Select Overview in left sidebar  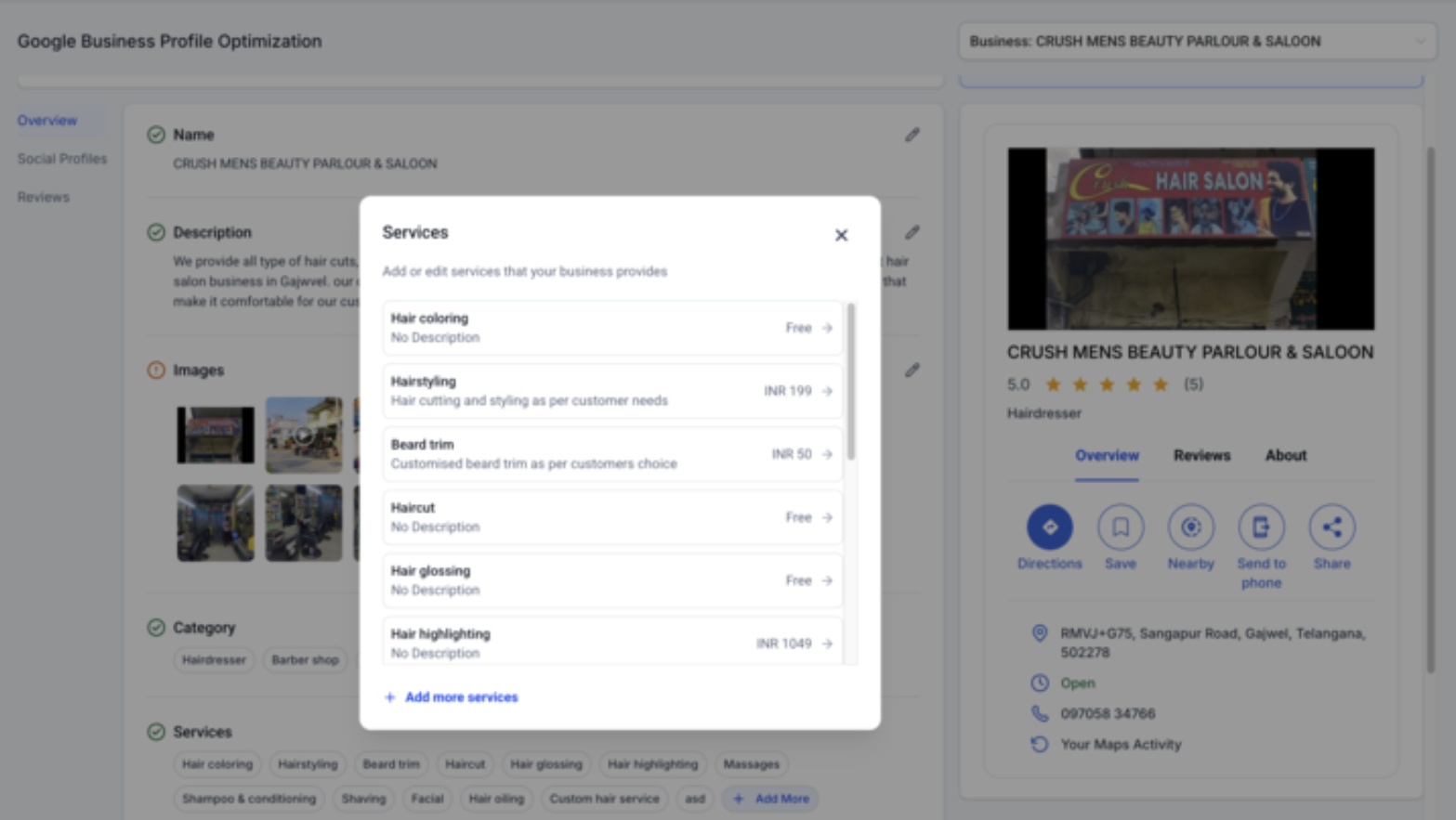point(47,121)
